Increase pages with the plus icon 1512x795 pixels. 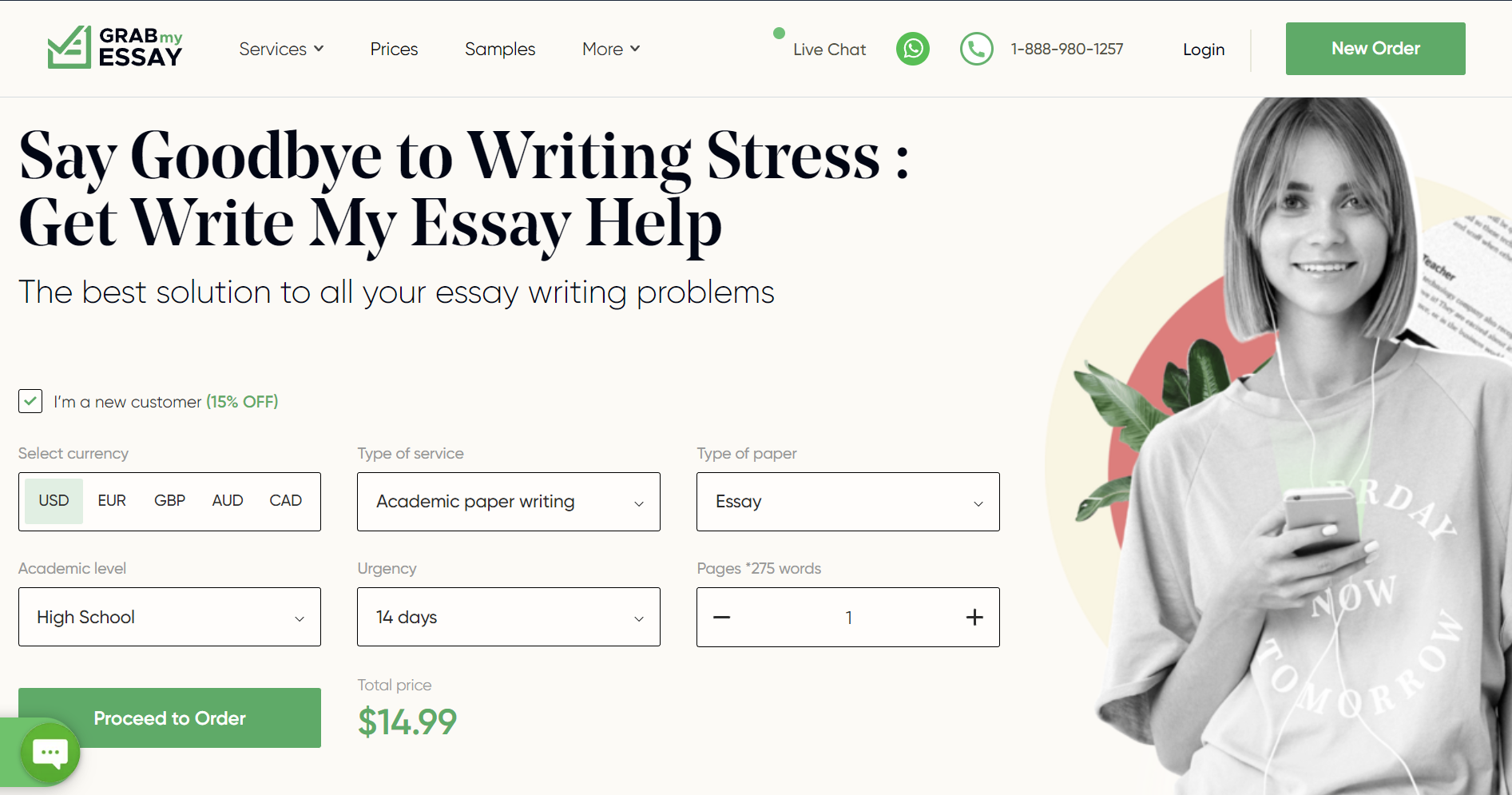point(974,617)
